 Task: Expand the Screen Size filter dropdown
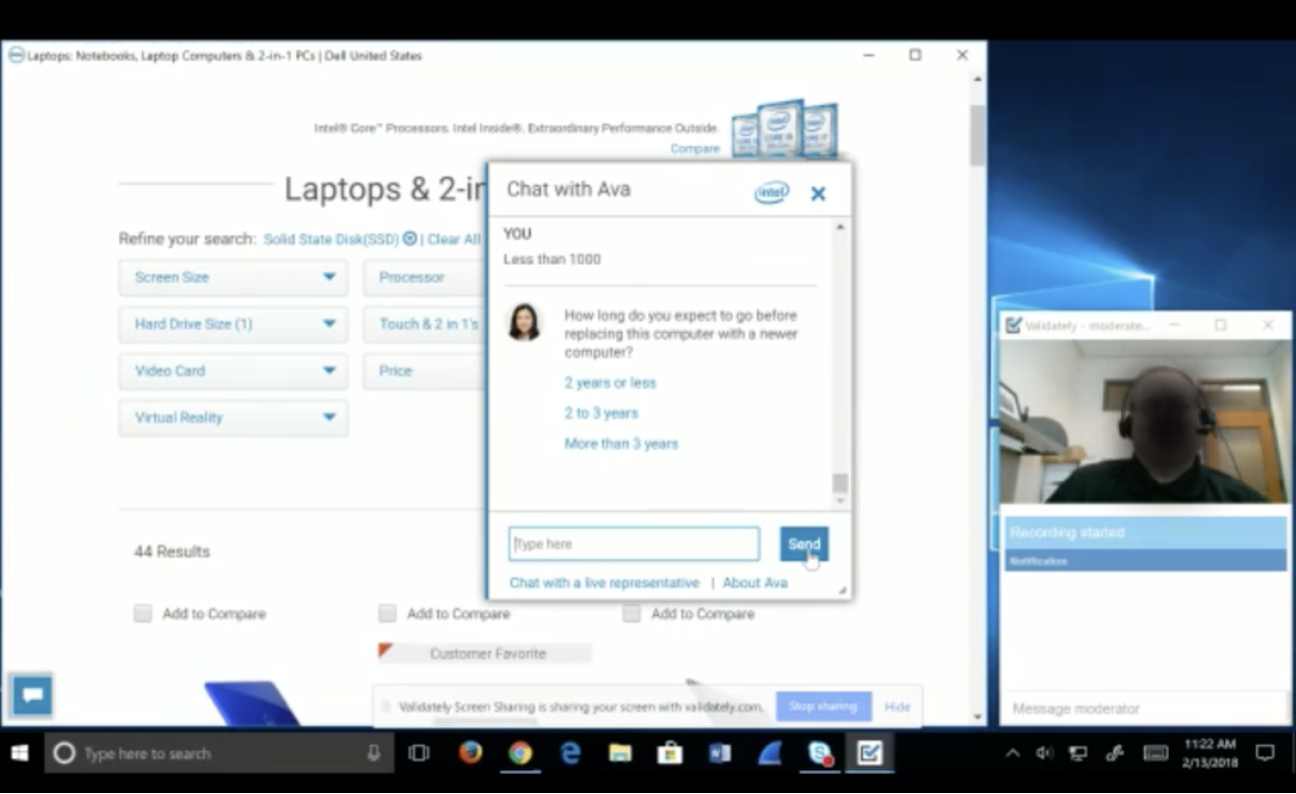[233, 277]
